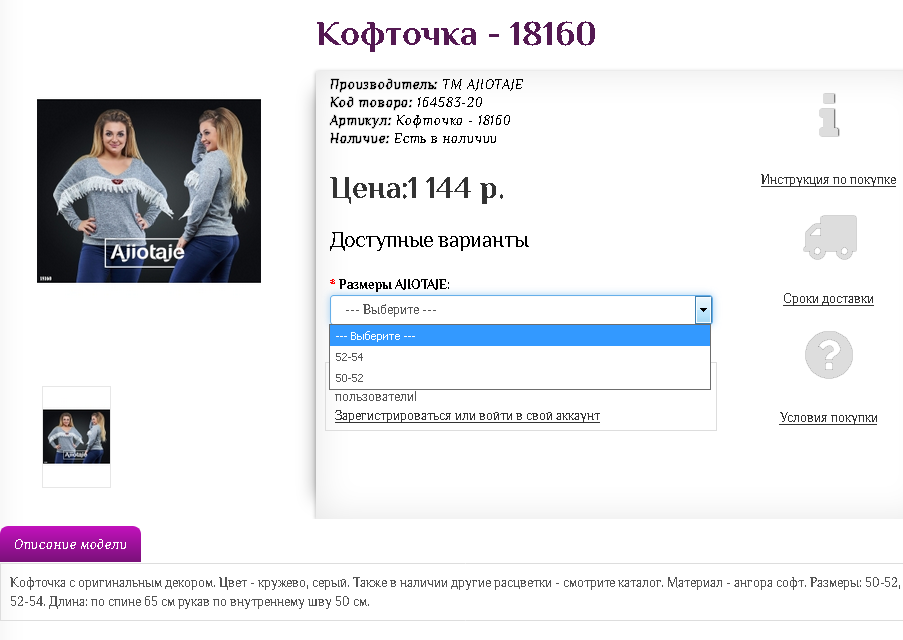The image size is (903, 640).
Task: Click the Производитель: ТМ AJIOTAJE line
Action: coord(426,85)
